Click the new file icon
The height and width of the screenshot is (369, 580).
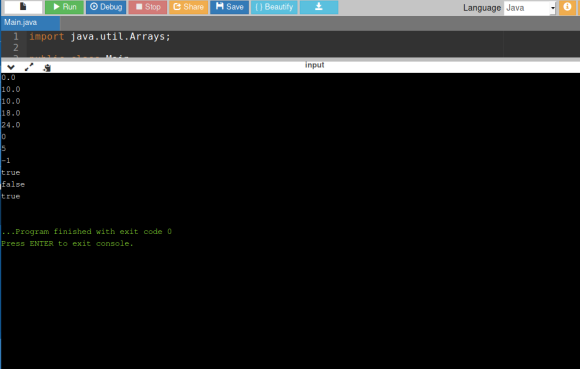pyautogui.click(x=23, y=7)
